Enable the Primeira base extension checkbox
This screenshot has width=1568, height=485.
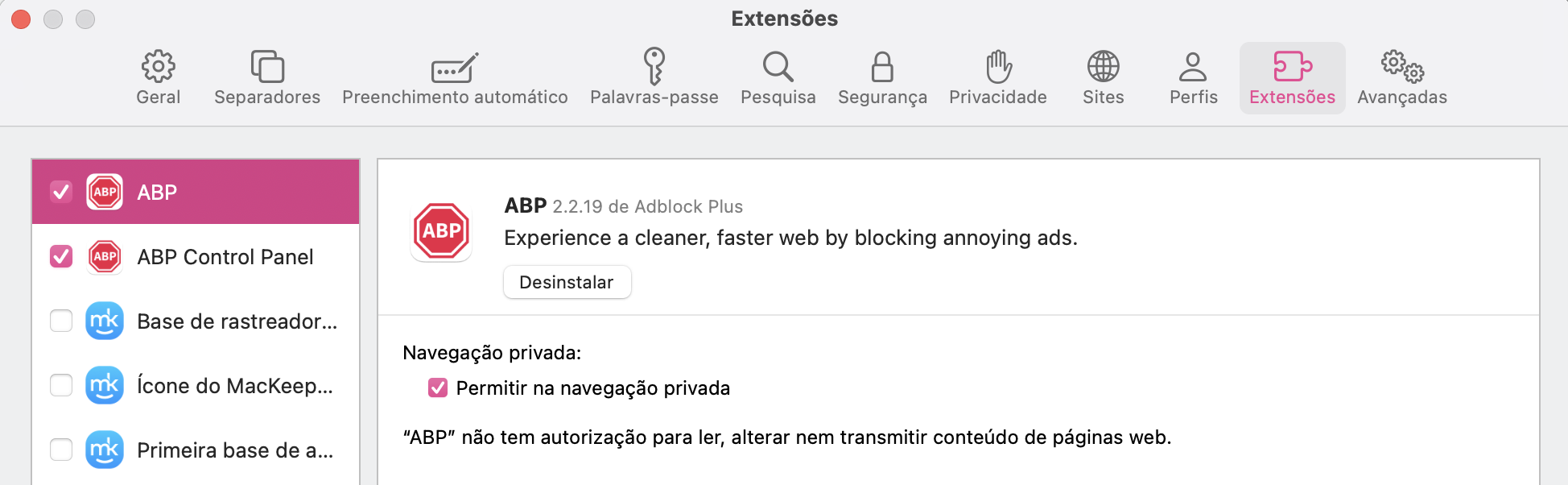tap(60, 450)
